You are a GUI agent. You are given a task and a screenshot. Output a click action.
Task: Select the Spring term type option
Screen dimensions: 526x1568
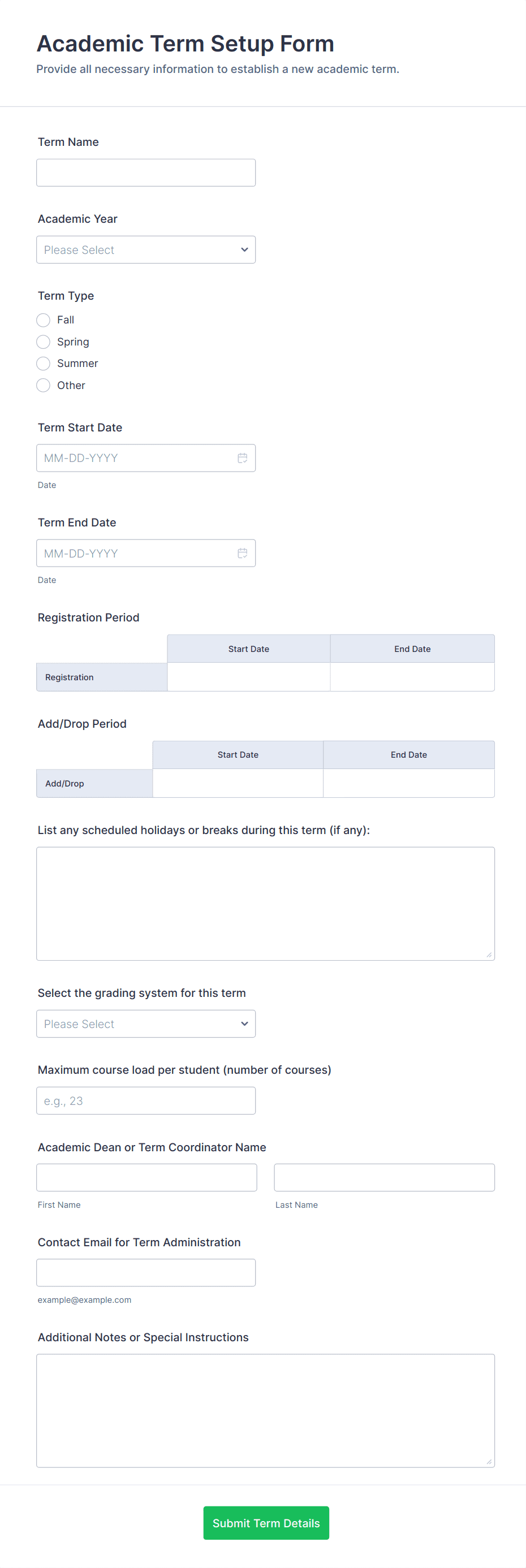coord(43,342)
